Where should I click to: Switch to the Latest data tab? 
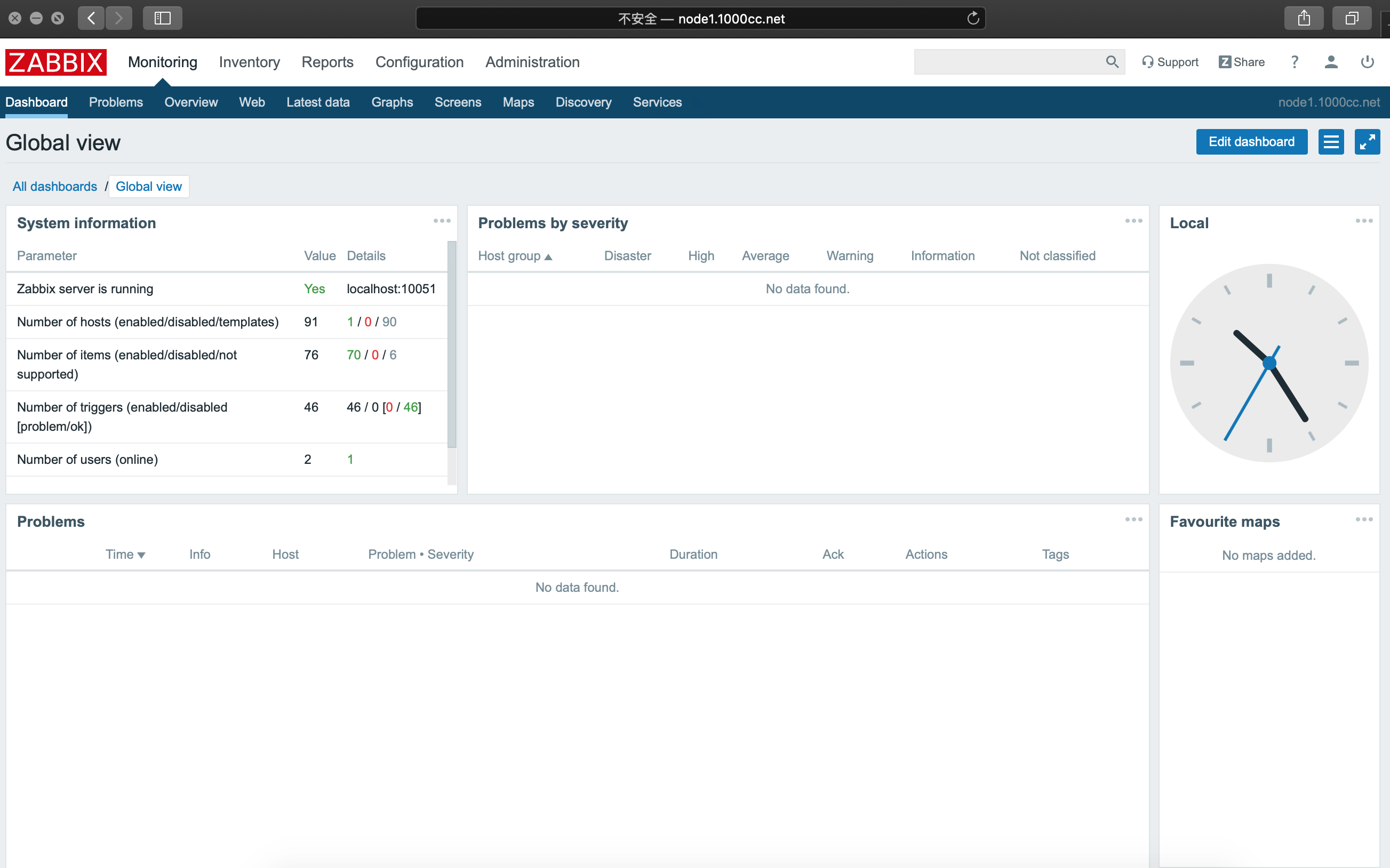click(317, 102)
